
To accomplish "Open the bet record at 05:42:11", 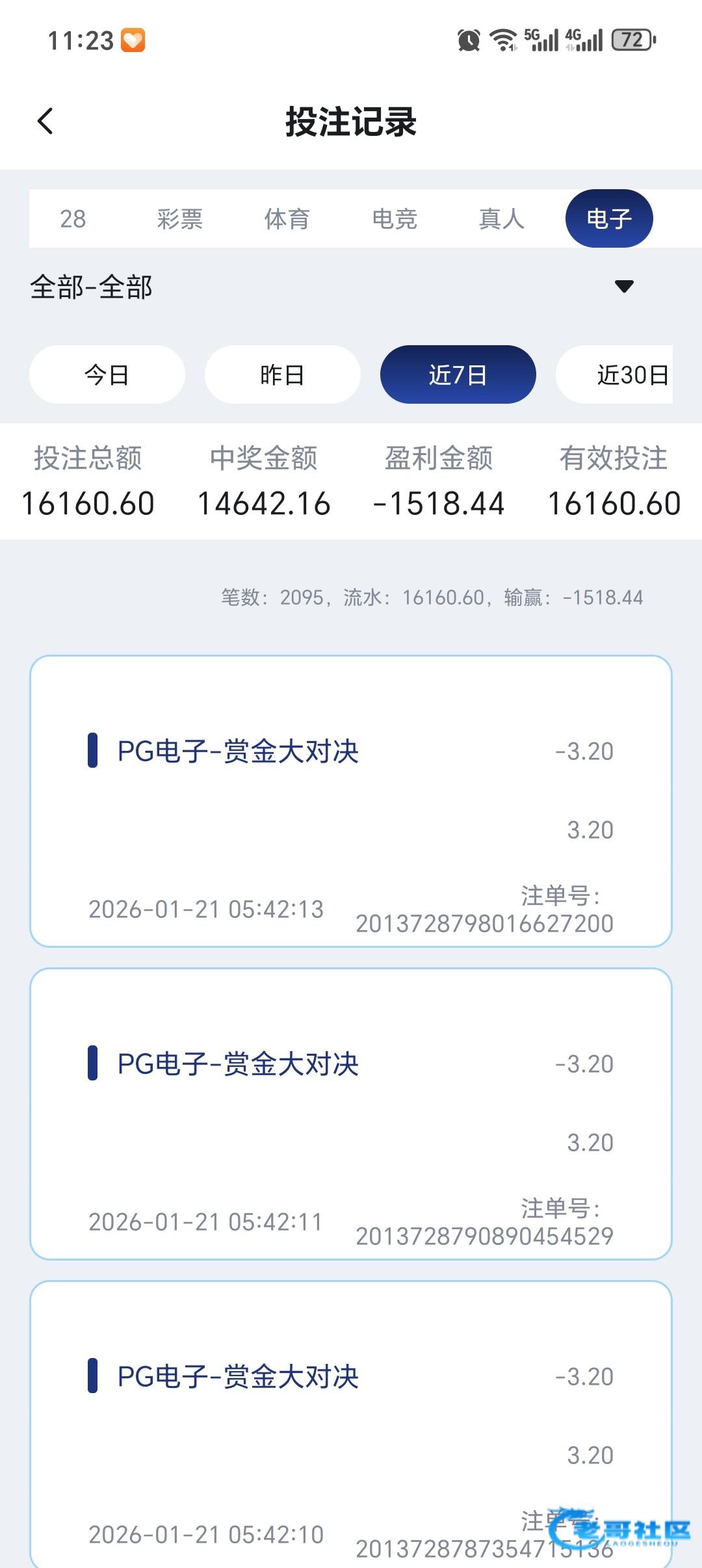I will 351,1114.
